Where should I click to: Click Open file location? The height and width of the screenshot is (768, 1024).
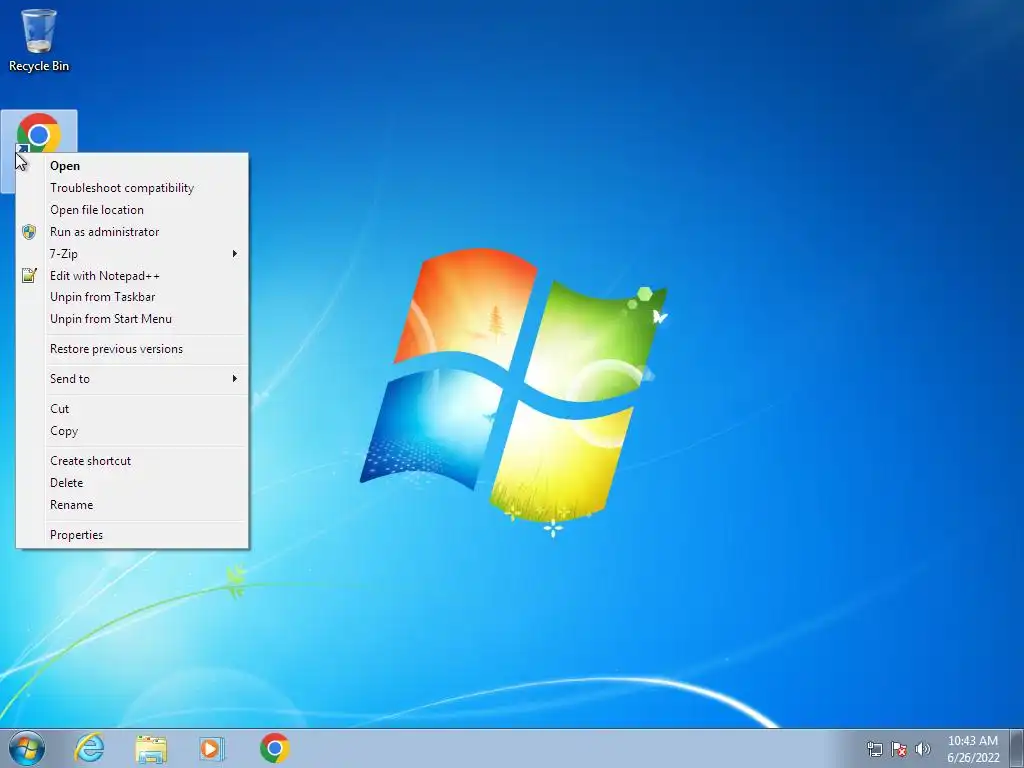click(133, 210)
